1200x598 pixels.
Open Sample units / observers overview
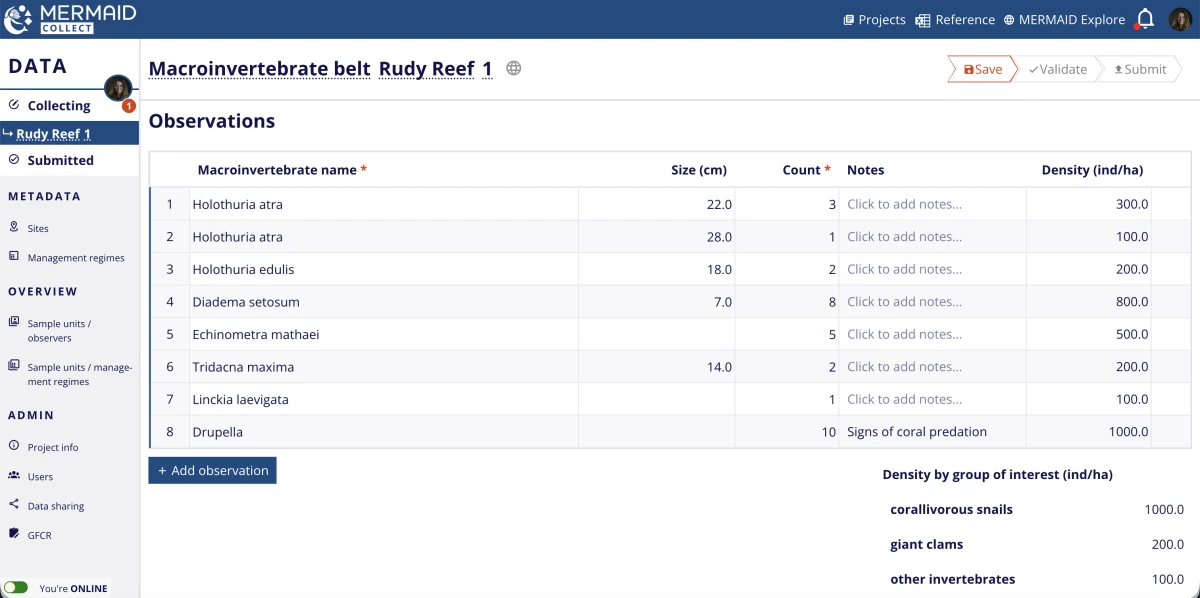[x=59, y=330]
